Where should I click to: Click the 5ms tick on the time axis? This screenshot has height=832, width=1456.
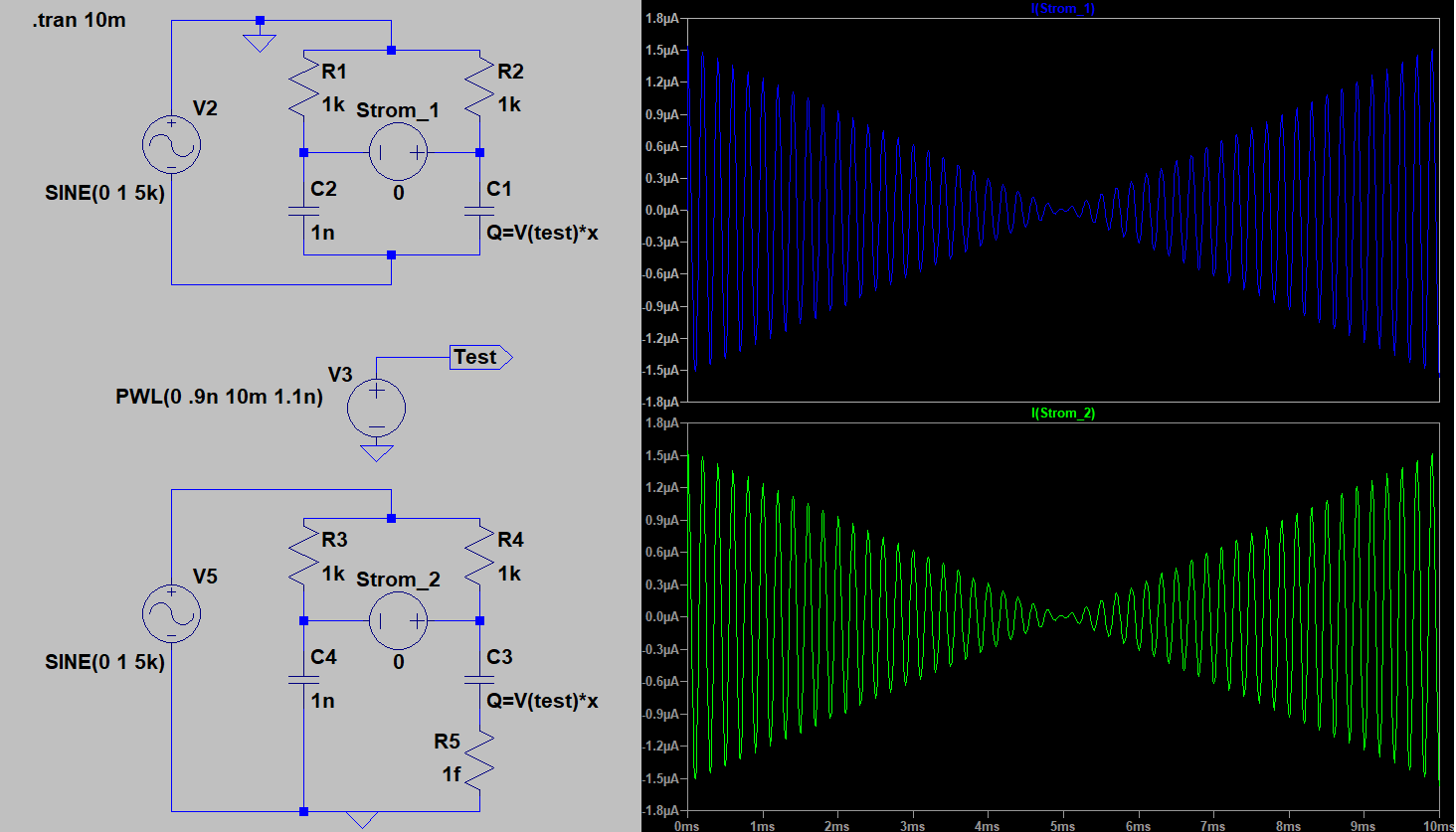click(x=1062, y=826)
